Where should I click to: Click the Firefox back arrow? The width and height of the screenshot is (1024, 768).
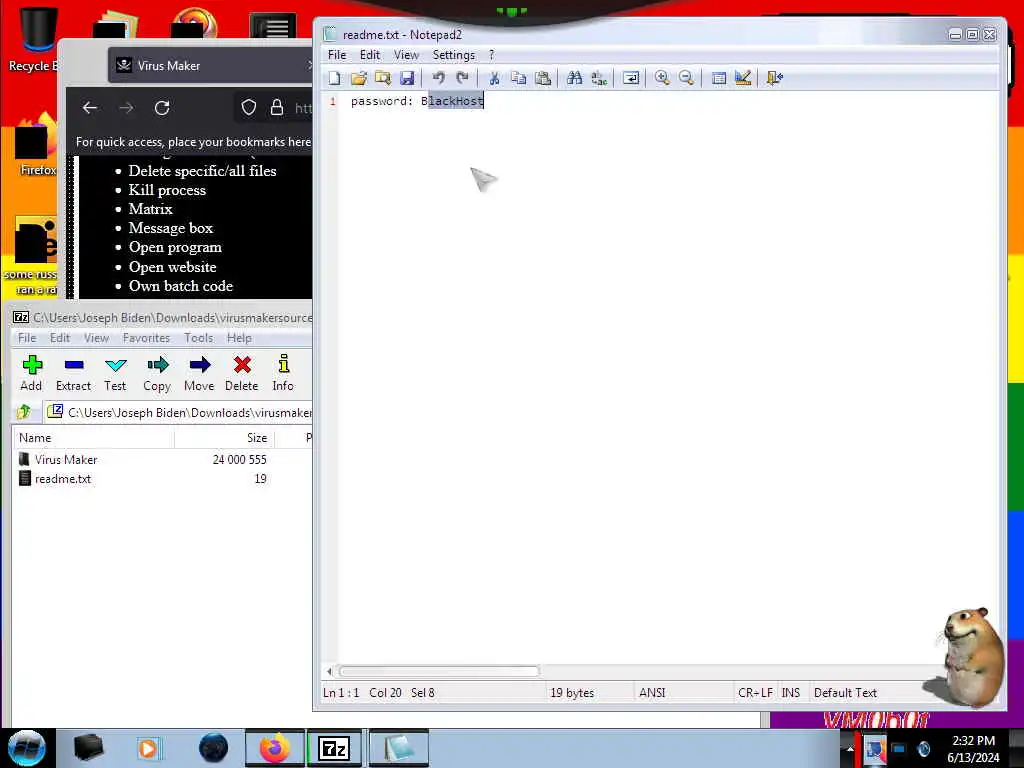(x=90, y=108)
